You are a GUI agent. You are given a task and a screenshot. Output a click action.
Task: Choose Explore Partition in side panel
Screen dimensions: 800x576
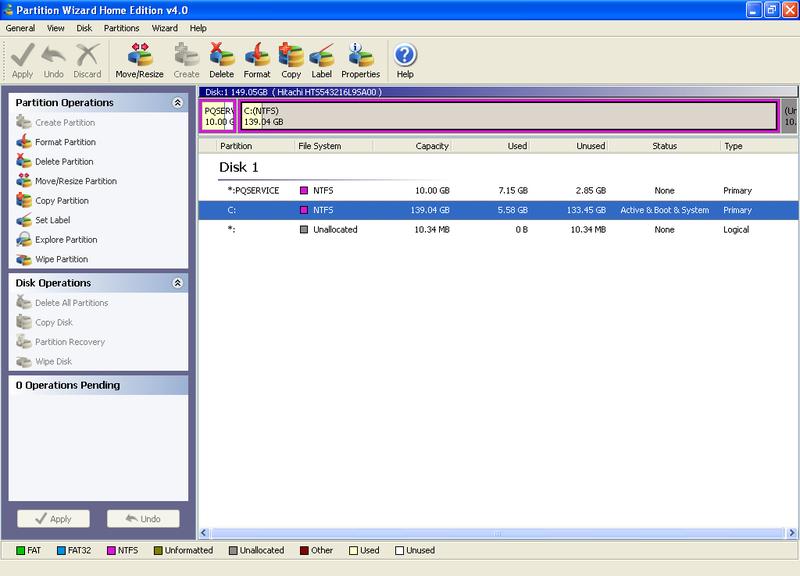pos(57,239)
